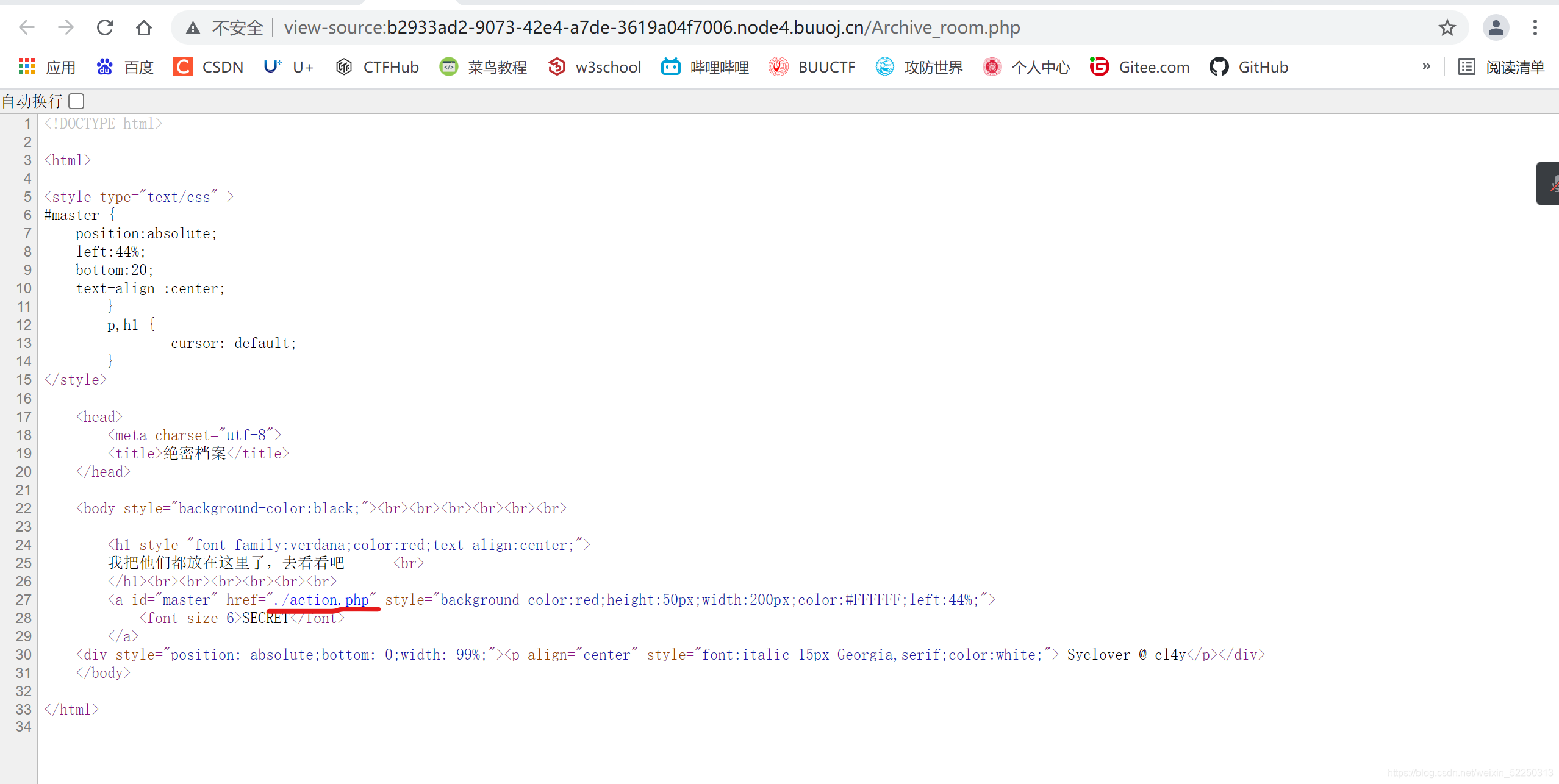This screenshot has width=1559, height=784.
Task: Click the 'Syclover @ cl4y' footer text
Action: click(x=1126, y=655)
